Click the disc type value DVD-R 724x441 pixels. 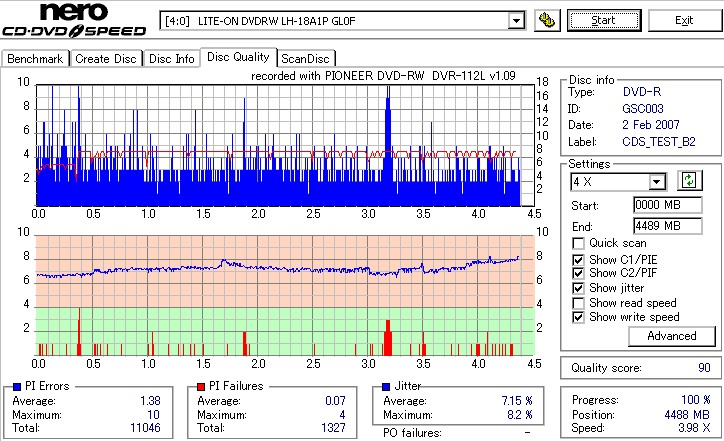click(642, 92)
